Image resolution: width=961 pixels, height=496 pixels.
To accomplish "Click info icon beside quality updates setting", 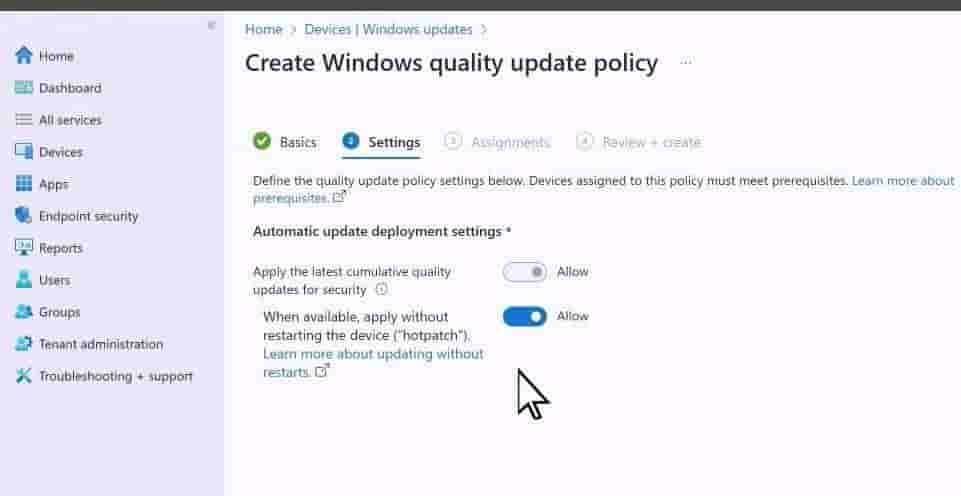I will [x=381, y=289].
